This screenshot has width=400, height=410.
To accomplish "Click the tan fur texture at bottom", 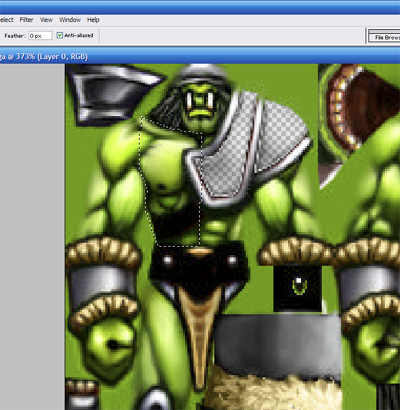I will 273,392.
